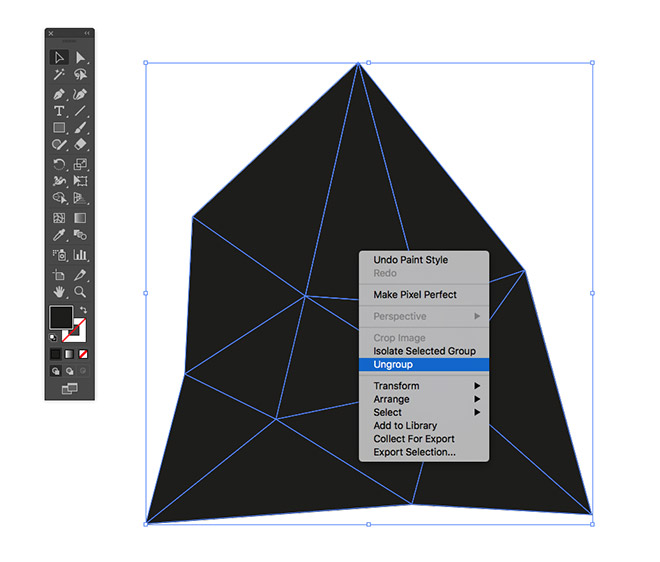
Task: Pick the Pen tool
Action: [59, 93]
